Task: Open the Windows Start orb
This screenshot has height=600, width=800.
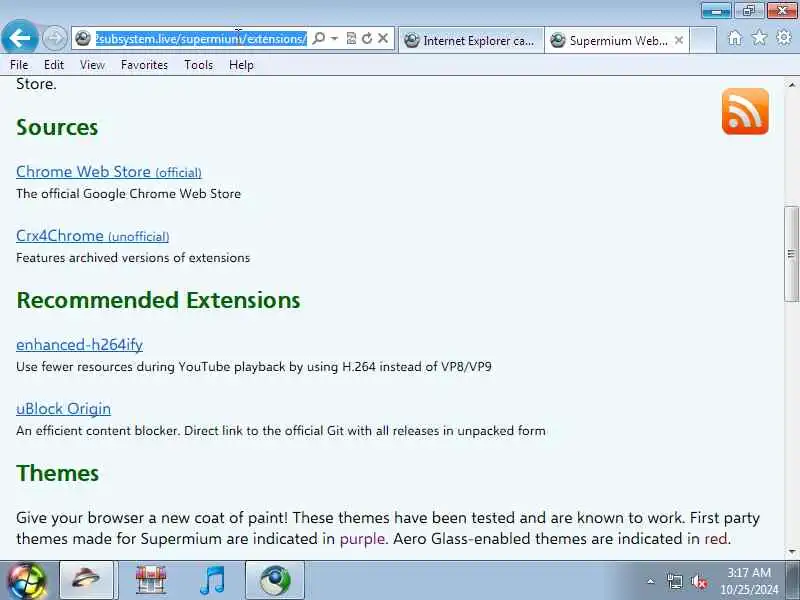Action: (x=26, y=581)
